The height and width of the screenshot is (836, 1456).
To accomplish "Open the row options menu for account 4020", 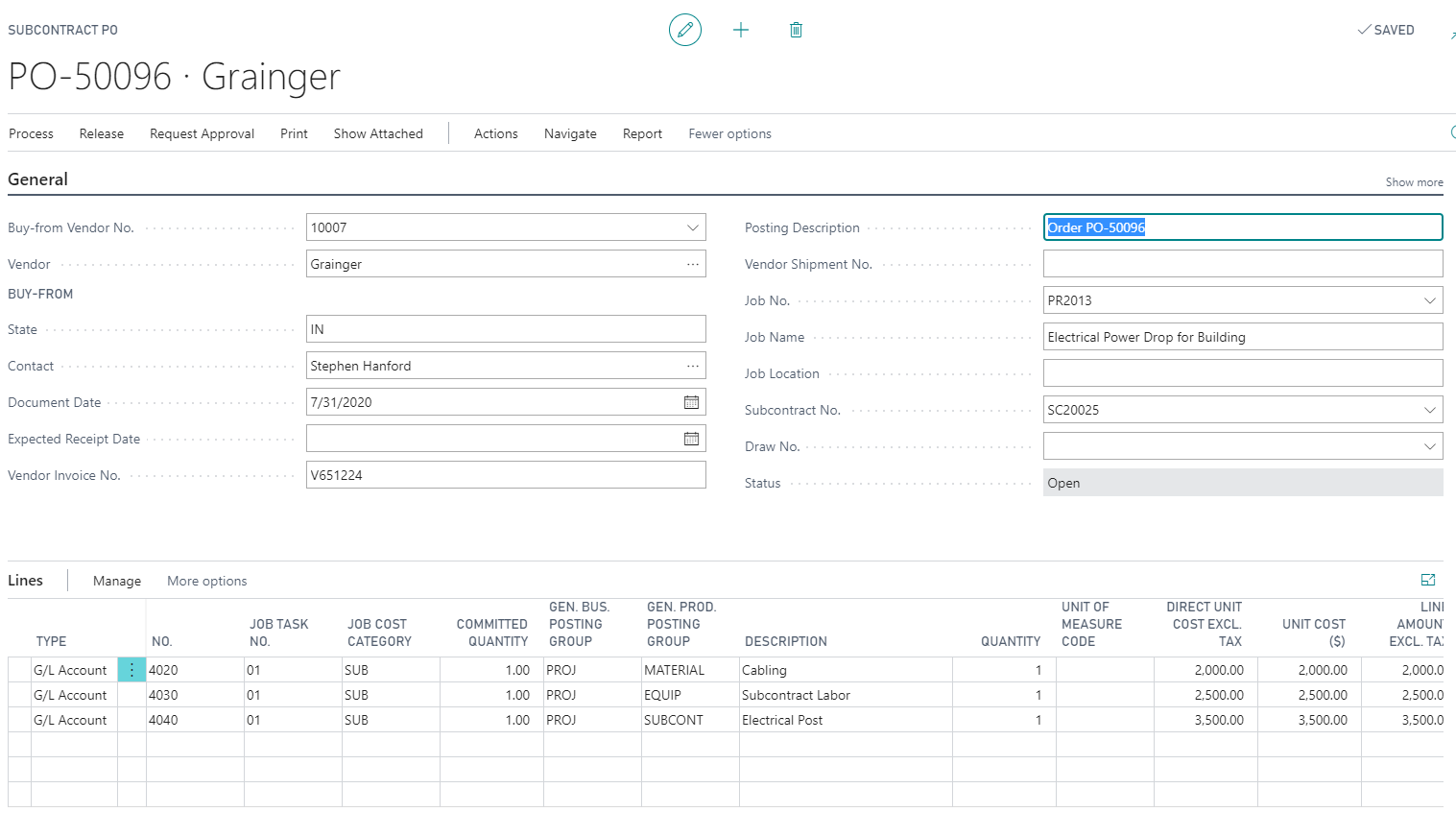I will pos(131,669).
